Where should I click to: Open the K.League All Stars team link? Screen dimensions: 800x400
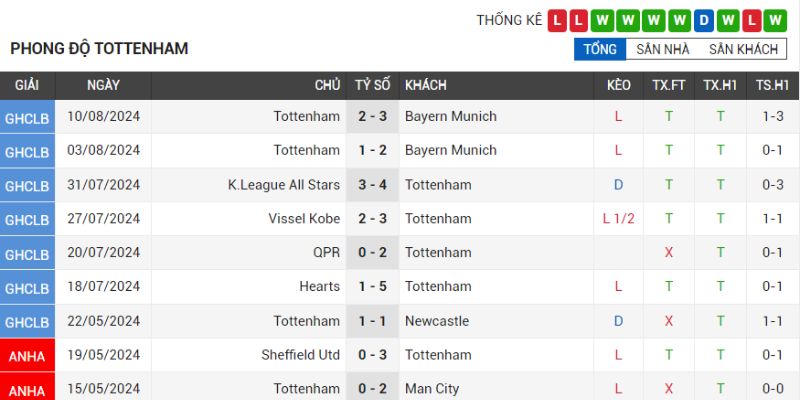tap(284, 185)
